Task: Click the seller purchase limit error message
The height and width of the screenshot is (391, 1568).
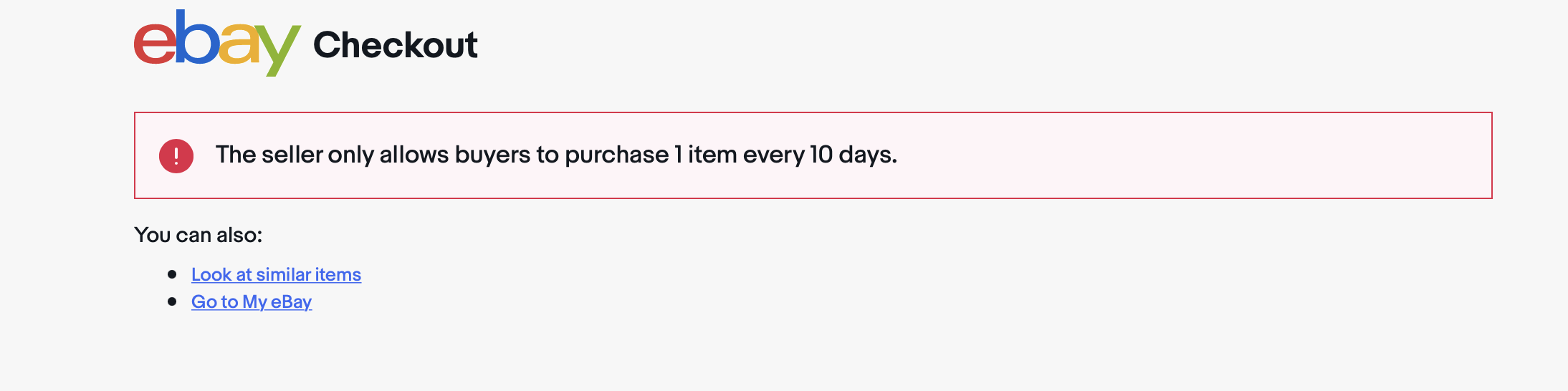Action: (x=556, y=155)
